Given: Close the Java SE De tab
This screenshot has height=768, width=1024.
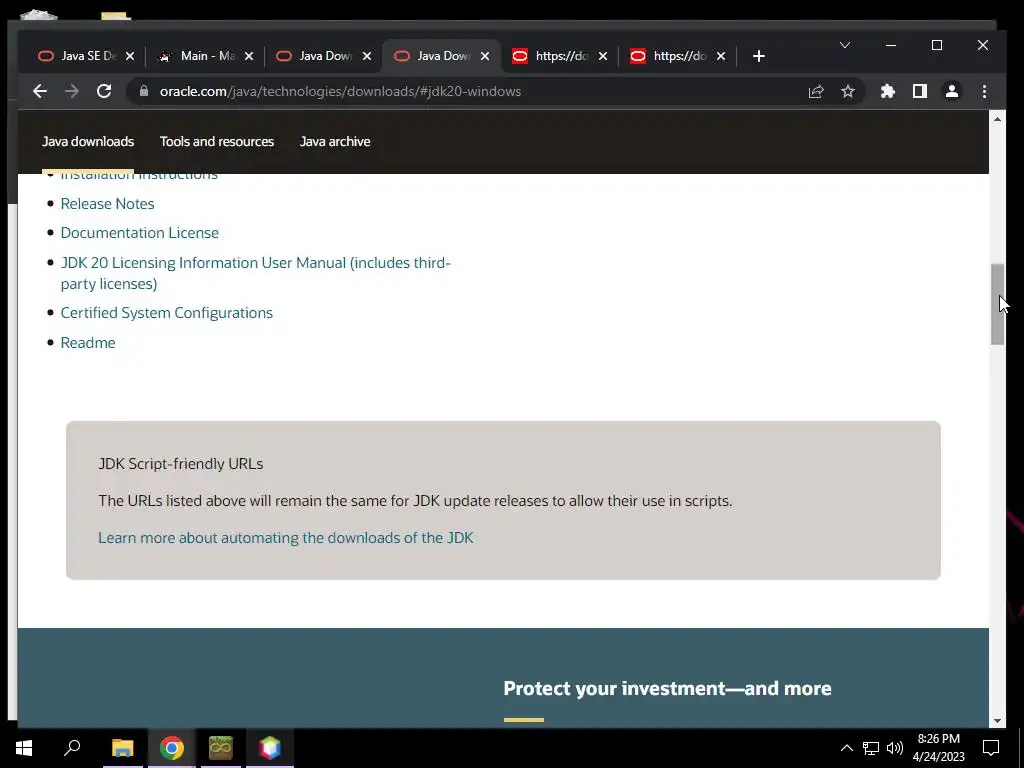Looking at the screenshot, I should pos(130,56).
